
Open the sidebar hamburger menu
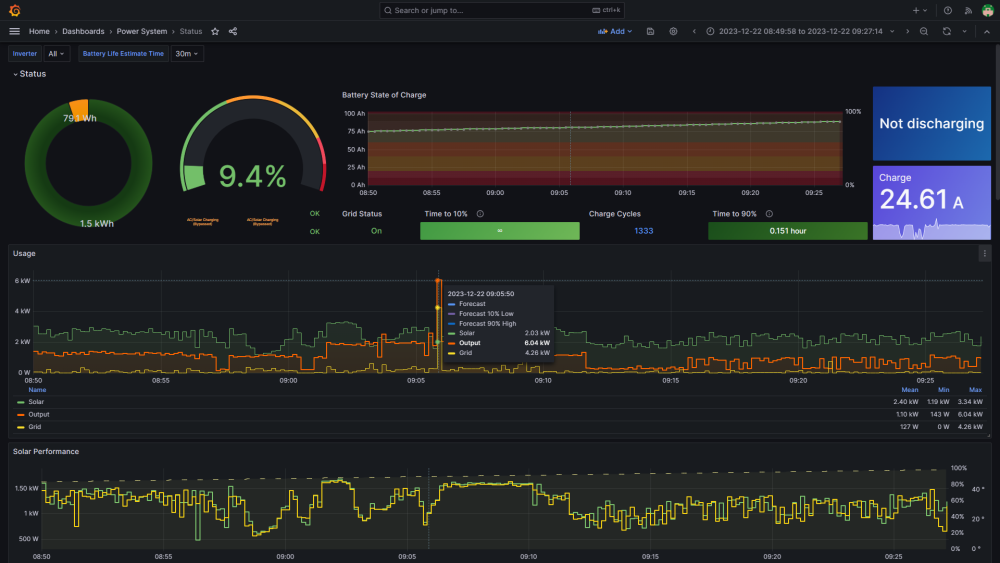15,31
